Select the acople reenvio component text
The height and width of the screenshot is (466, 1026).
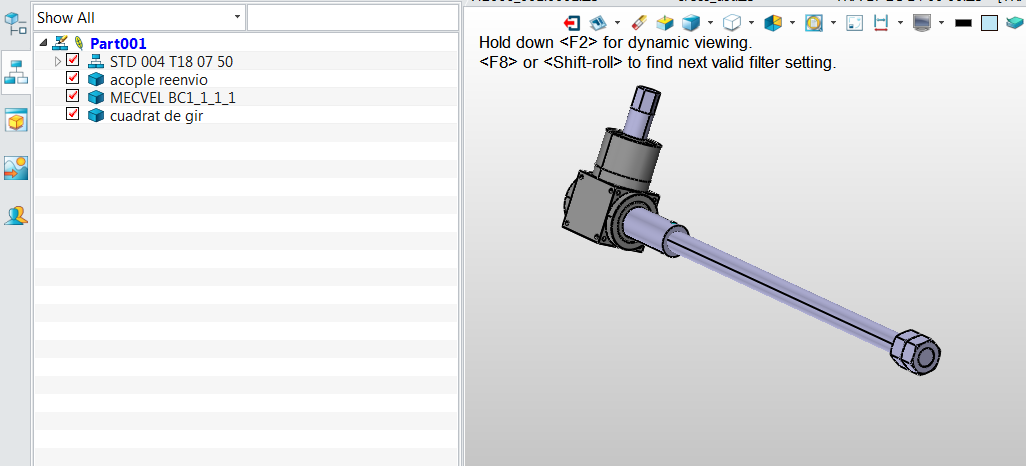point(159,80)
